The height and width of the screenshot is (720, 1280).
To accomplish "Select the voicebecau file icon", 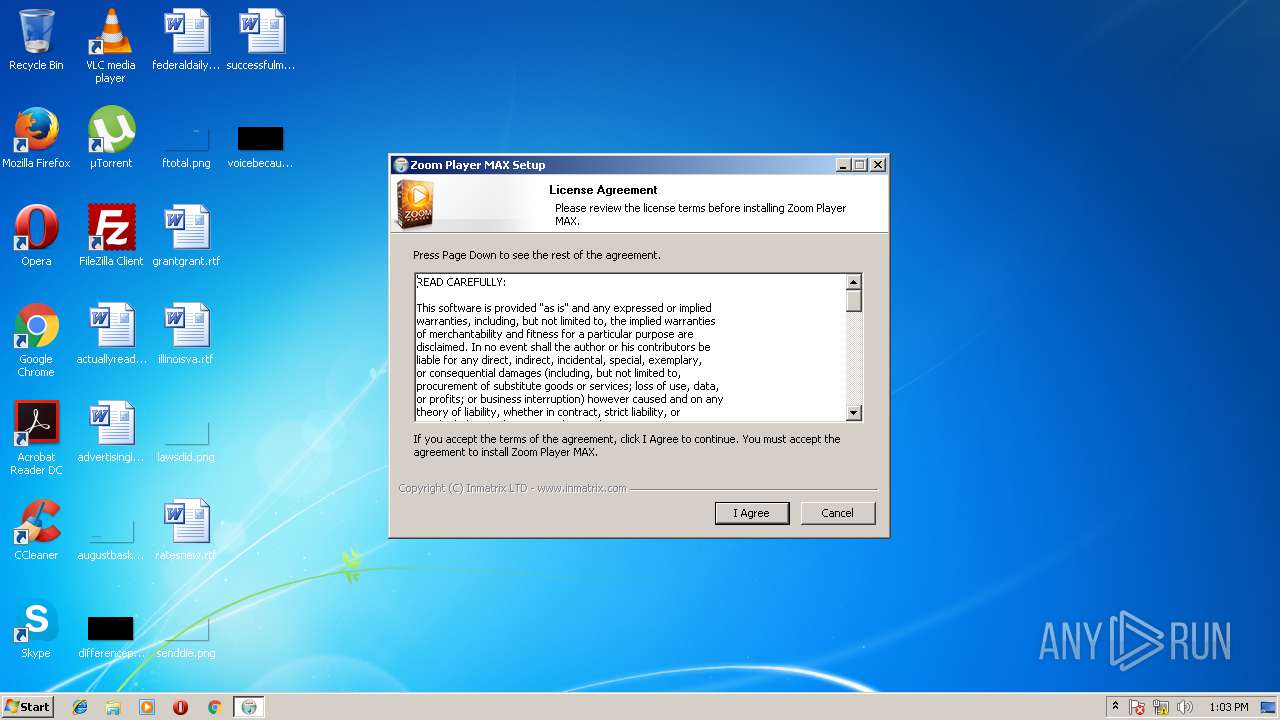I will [x=261, y=145].
